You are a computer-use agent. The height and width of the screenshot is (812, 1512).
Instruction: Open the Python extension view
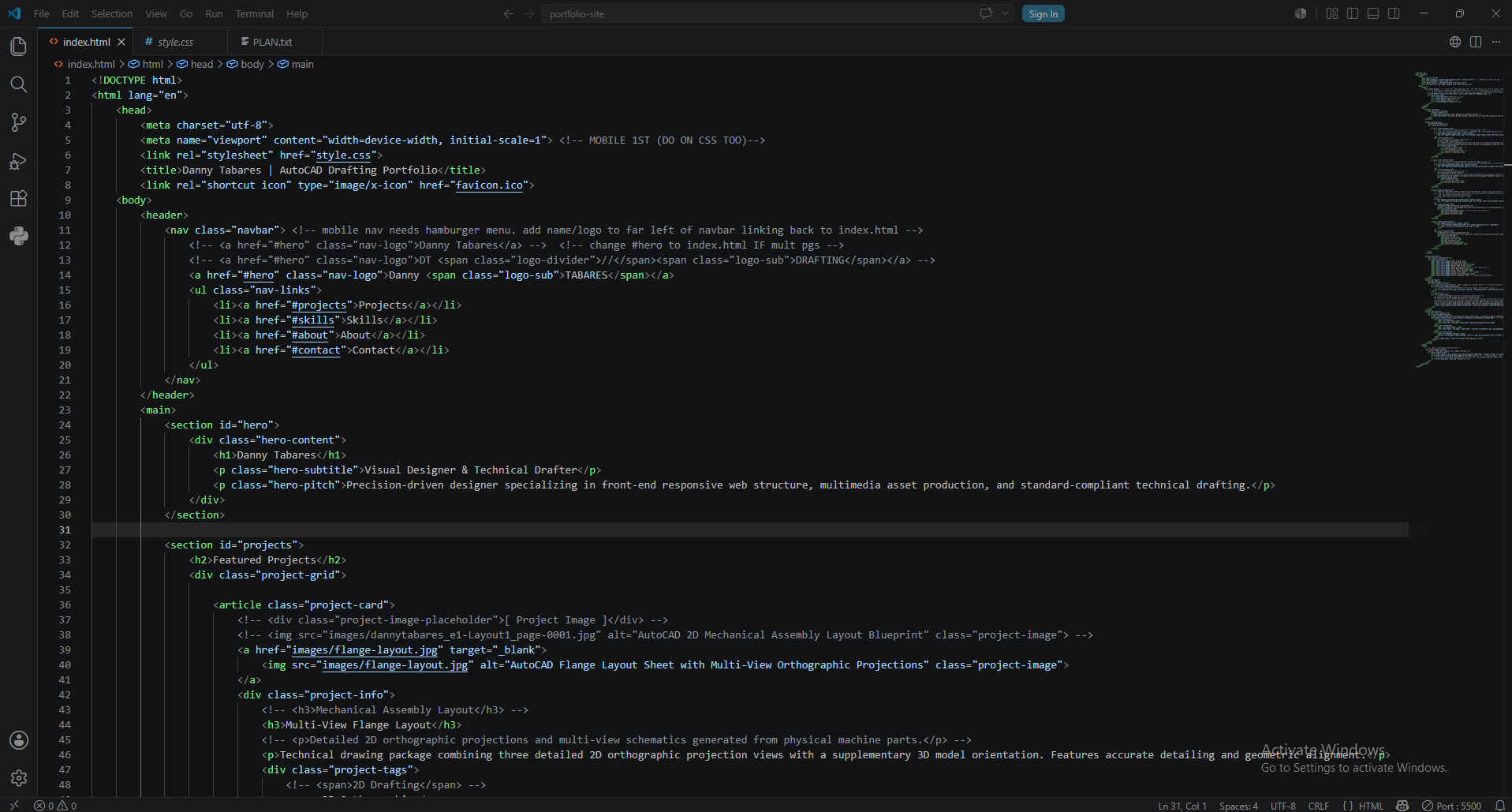tap(19, 236)
